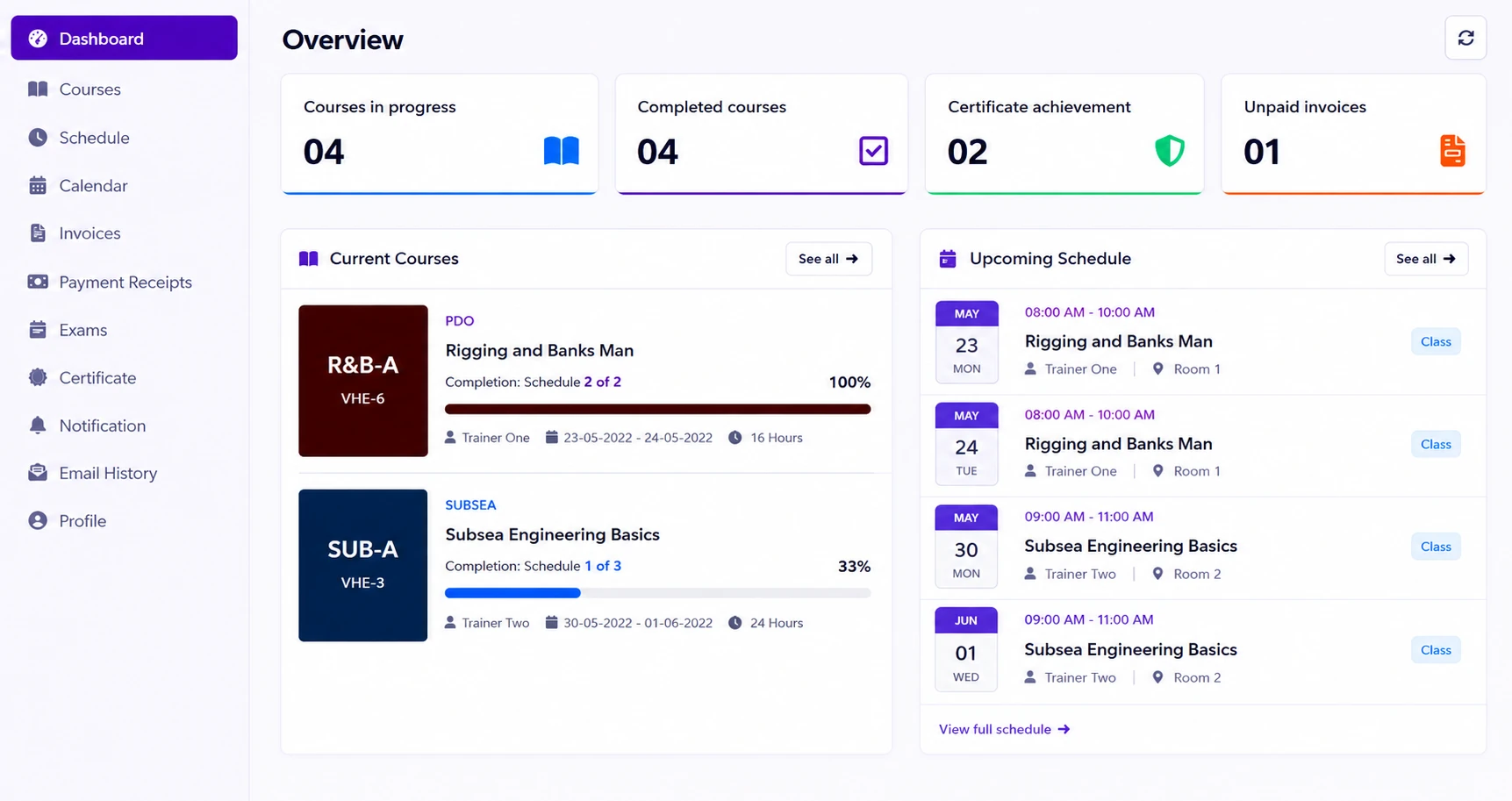Click the Profile user icon in sidebar
Image resolution: width=1512 pixels, height=801 pixels.
[38, 520]
